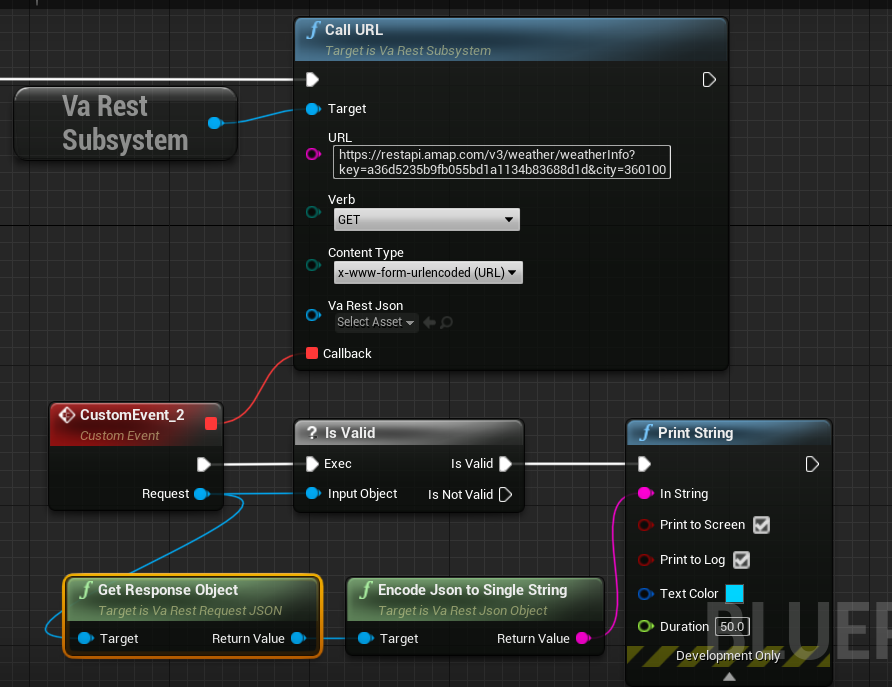The height and width of the screenshot is (687, 892).
Task: Open the Text Color swatch picker
Action: click(734, 594)
